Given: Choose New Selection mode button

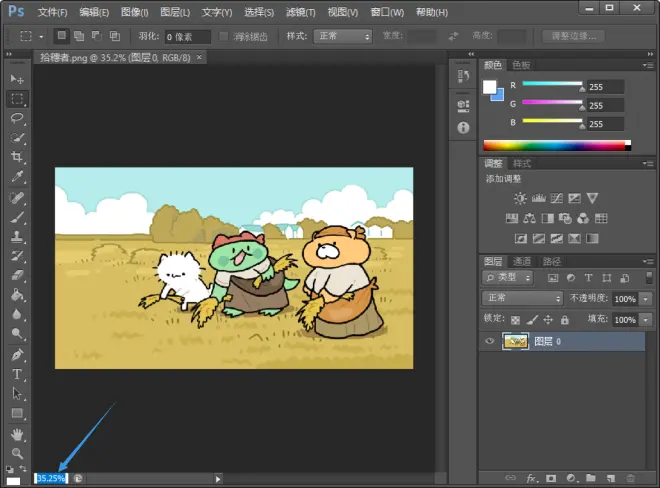Looking at the screenshot, I should coord(61,36).
